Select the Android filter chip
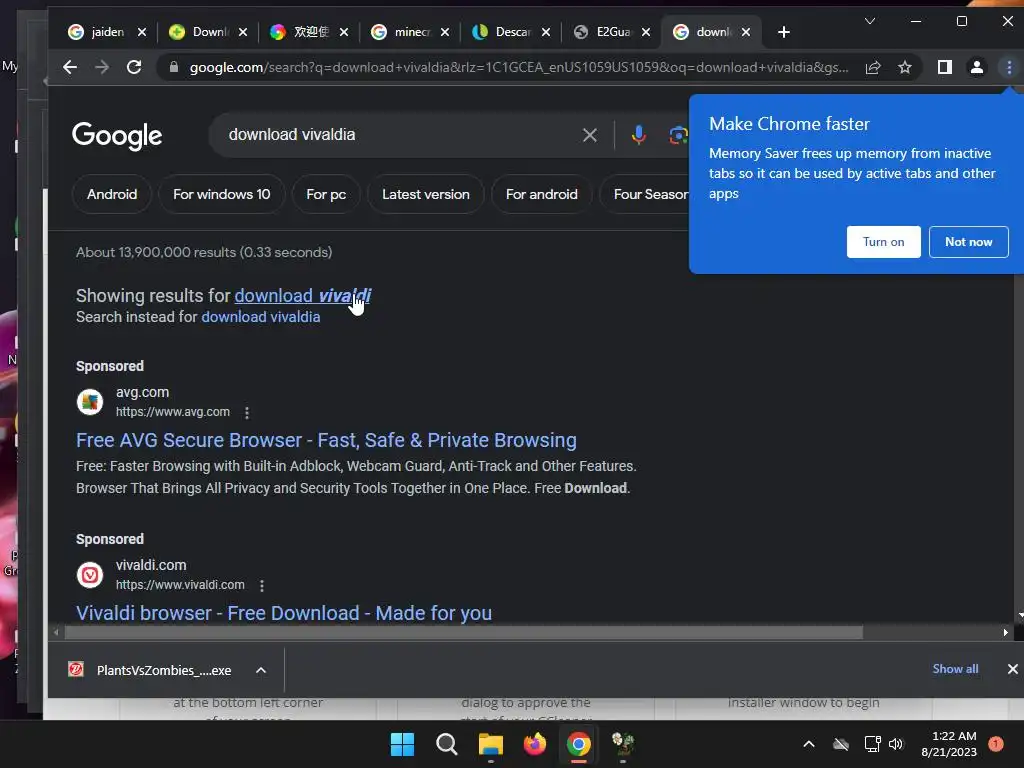The image size is (1024, 768). (x=112, y=194)
